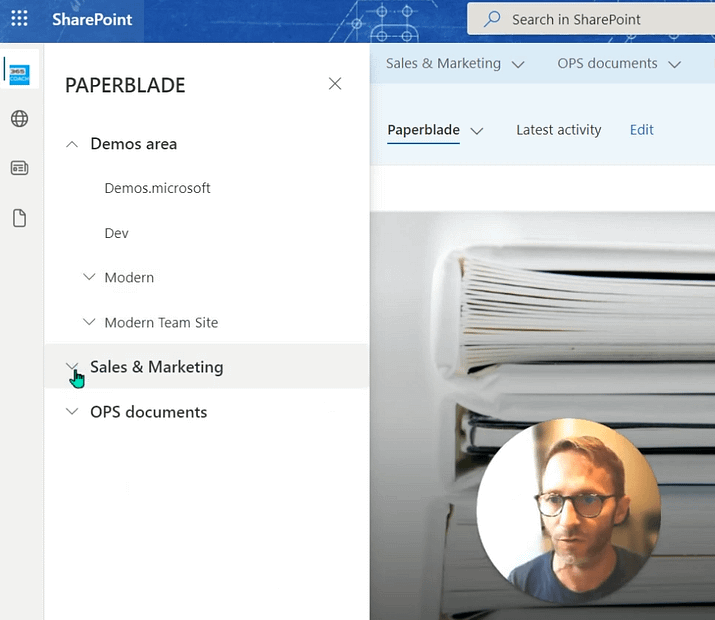Open the My files page icon
This screenshot has width=715, height=620.
click(x=19, y=218)
